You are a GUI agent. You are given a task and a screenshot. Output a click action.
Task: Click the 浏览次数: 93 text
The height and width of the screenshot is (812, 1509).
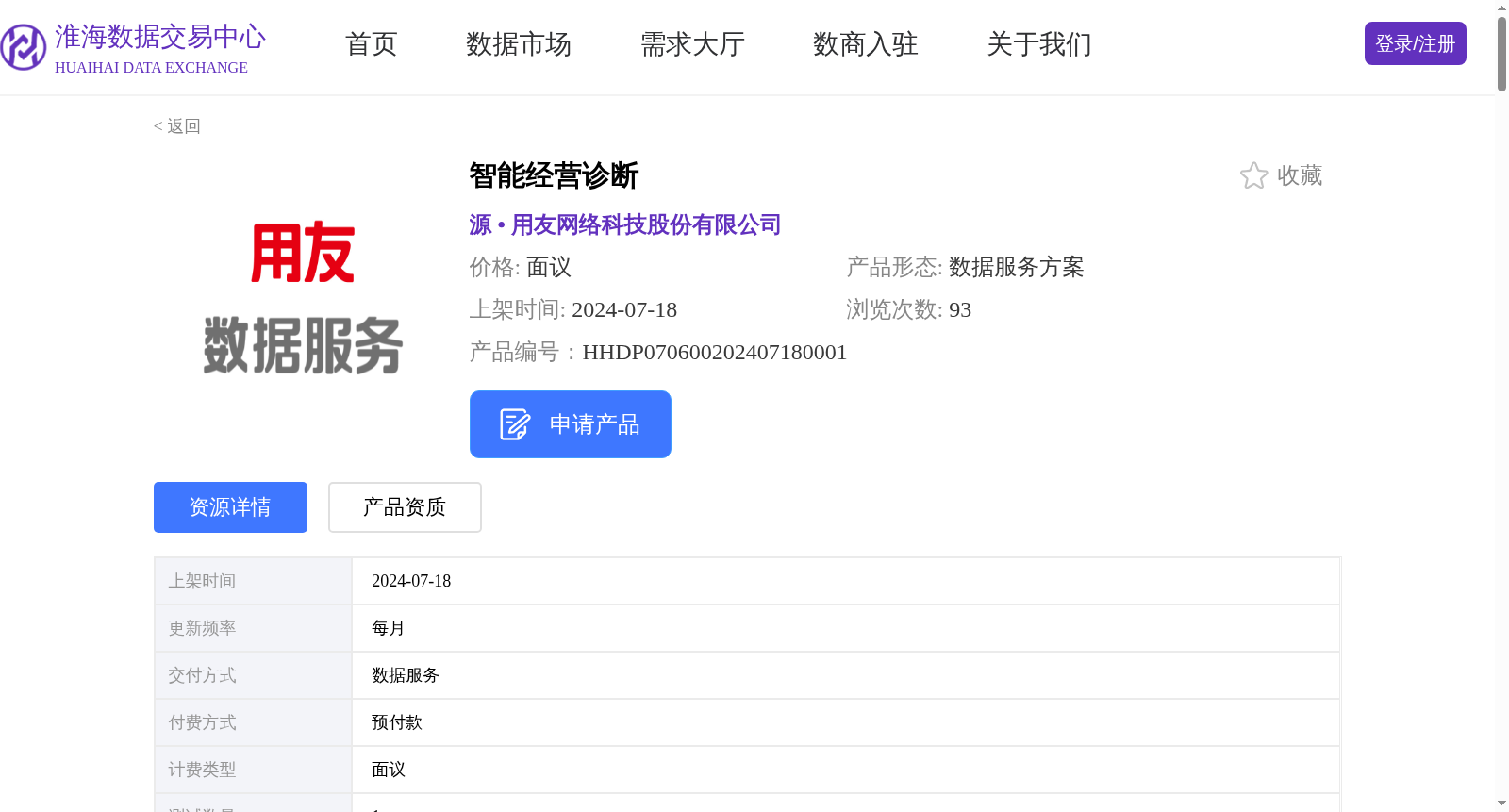coord(909,310)
